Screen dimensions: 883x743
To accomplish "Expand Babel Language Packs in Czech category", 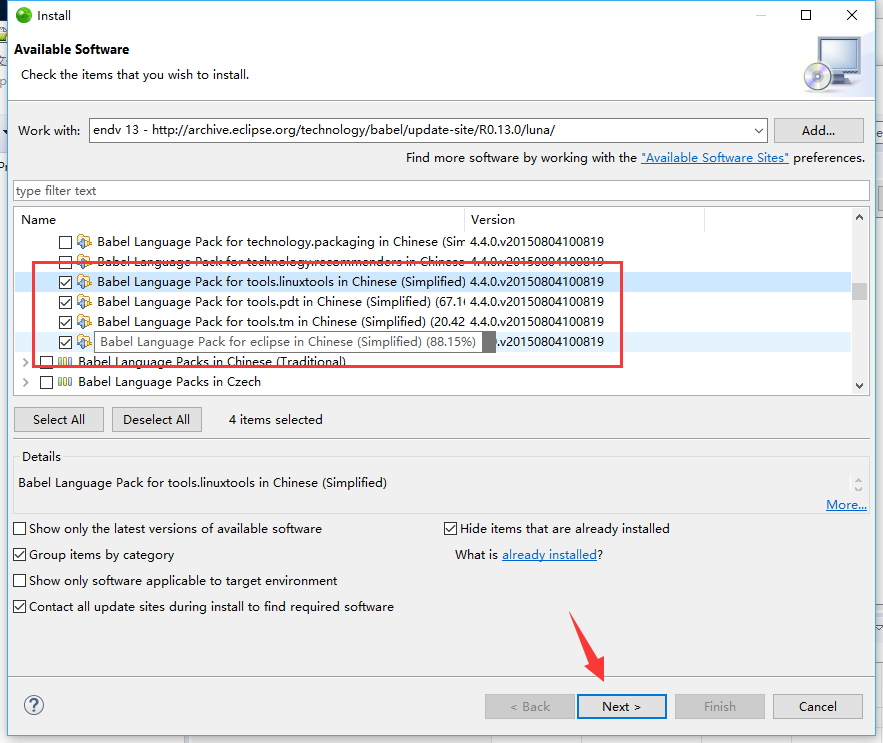I will 25,382.
